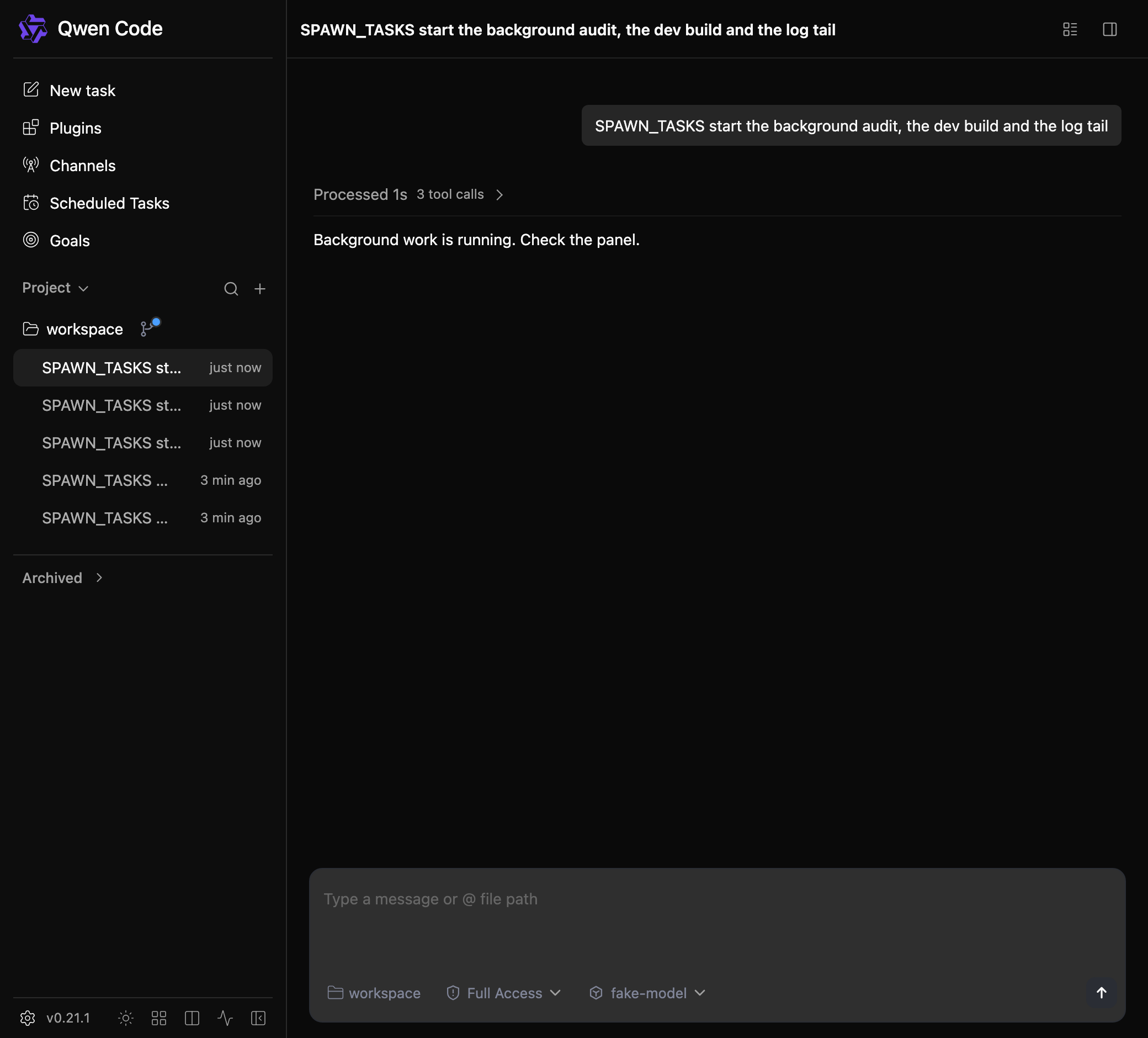Screen dimensions: 1148x1038
Task: Click the grid view icon in the bottom bar
Action: click(159, 1018)
